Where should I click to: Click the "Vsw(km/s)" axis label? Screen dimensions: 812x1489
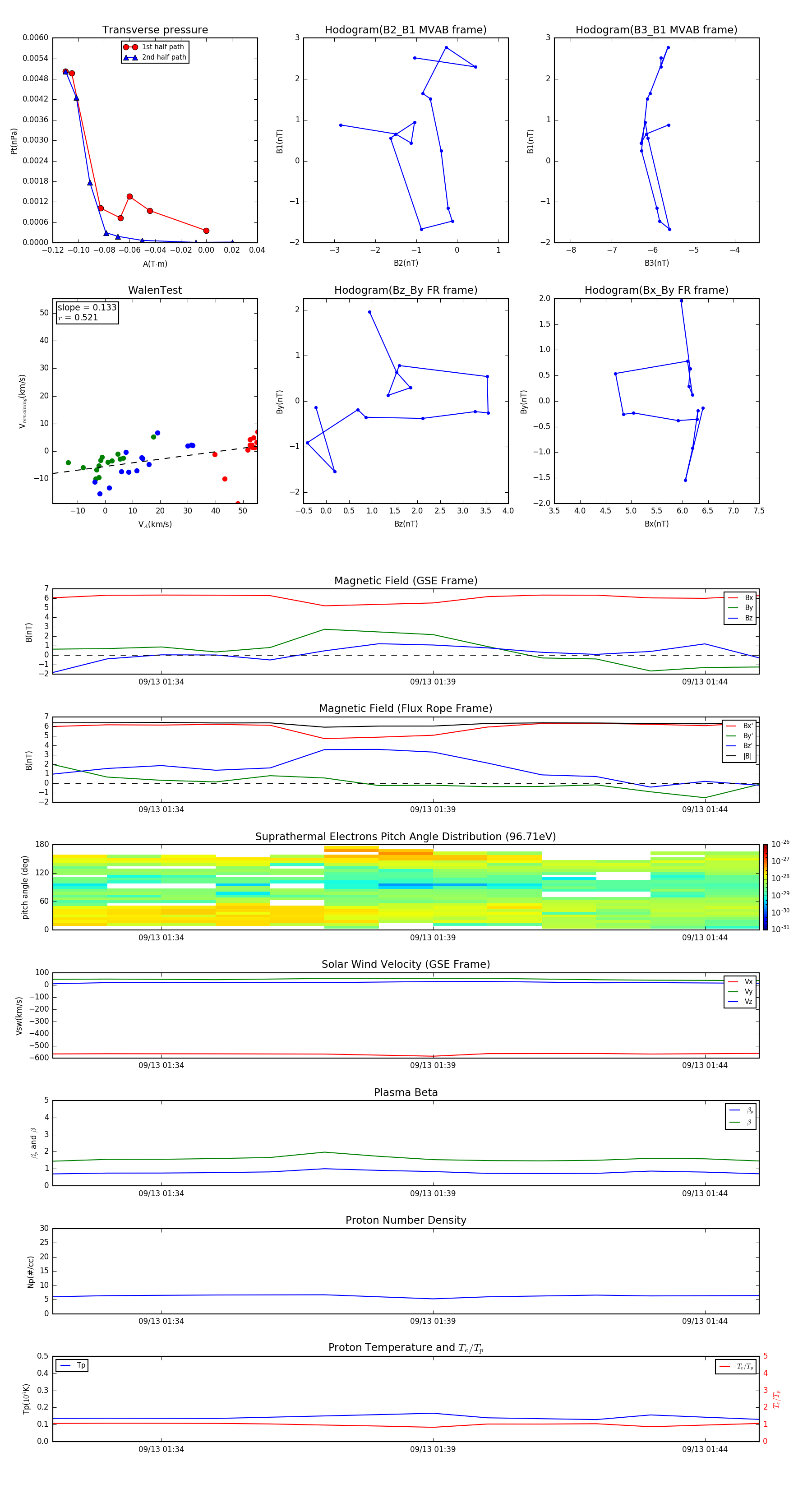click(19, 1016)
